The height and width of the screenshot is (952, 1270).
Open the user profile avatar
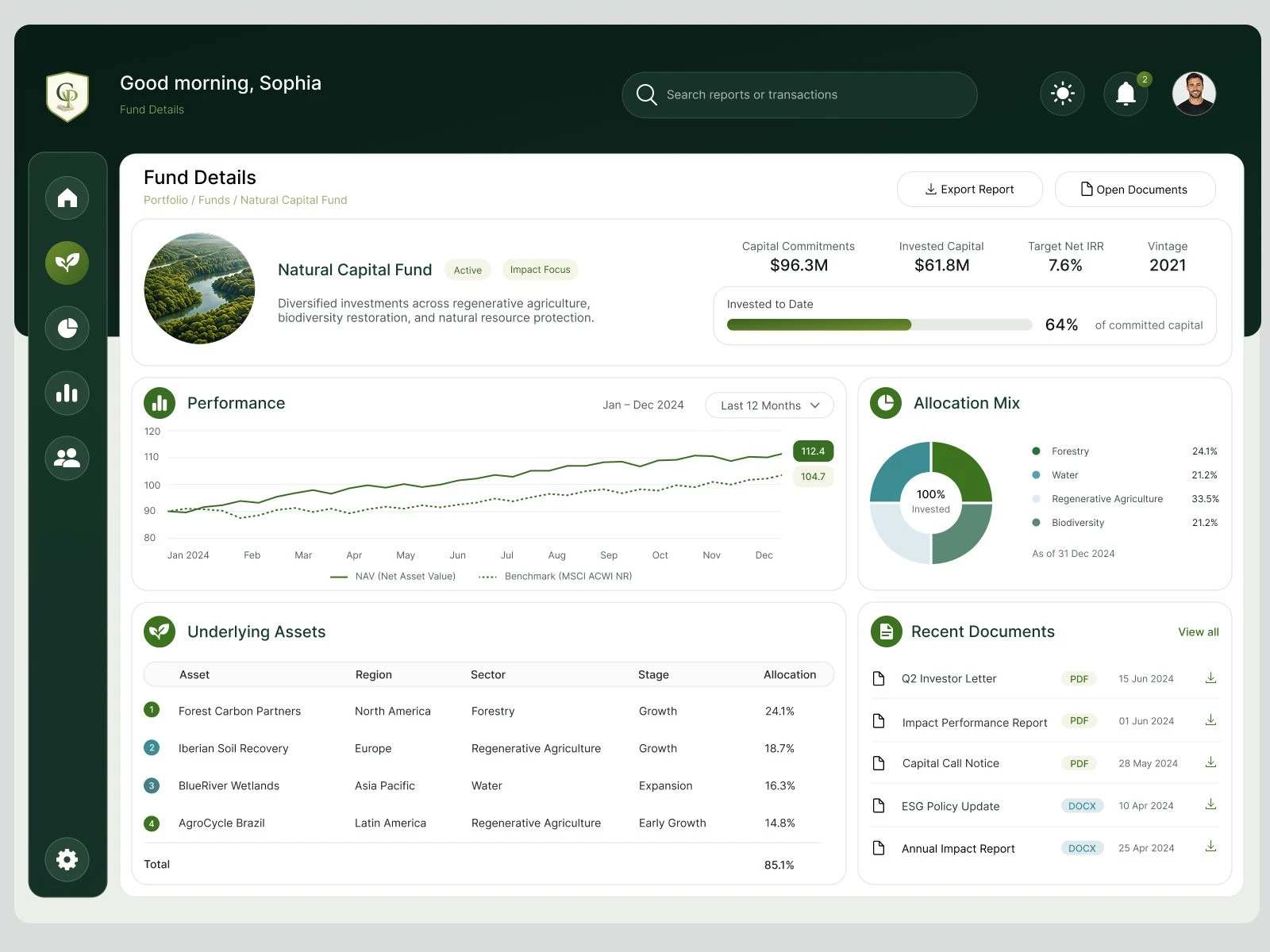(1194, 94)
